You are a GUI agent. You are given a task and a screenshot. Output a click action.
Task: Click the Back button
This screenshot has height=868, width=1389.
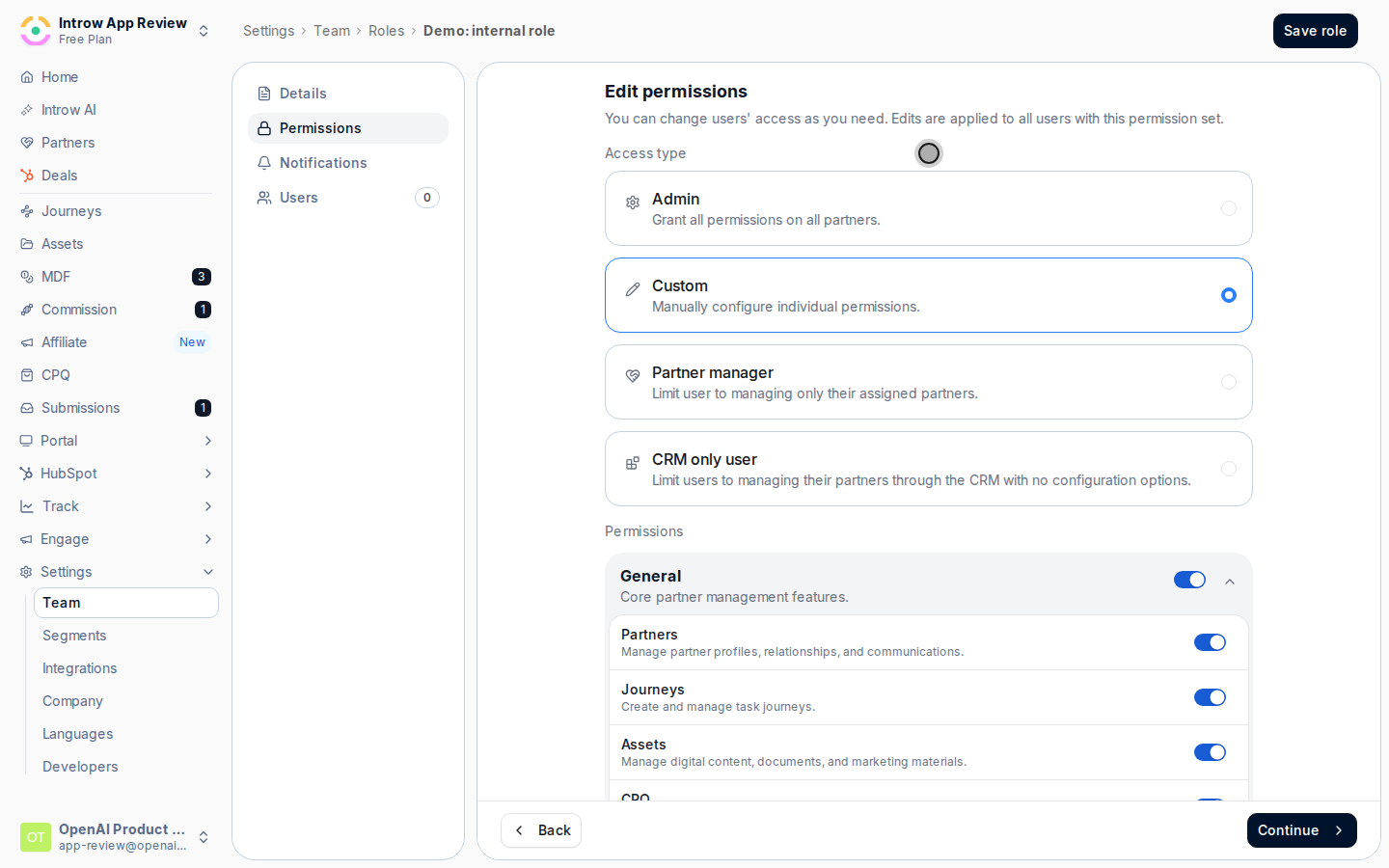[x=541, y=830]
